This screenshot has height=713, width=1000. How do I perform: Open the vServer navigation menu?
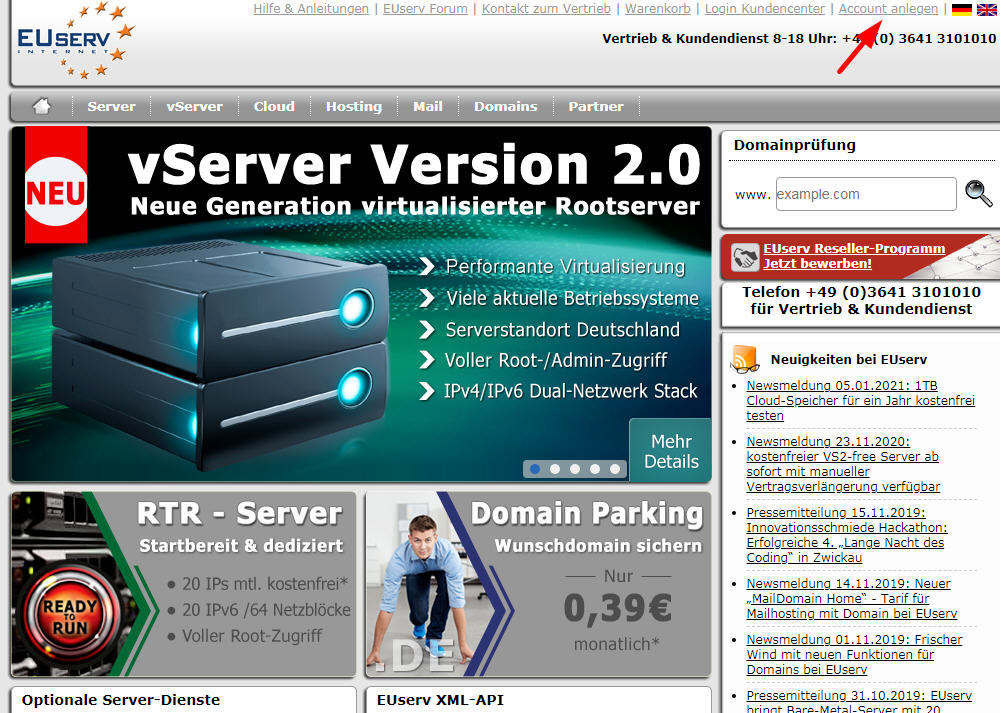coord(194,106)
